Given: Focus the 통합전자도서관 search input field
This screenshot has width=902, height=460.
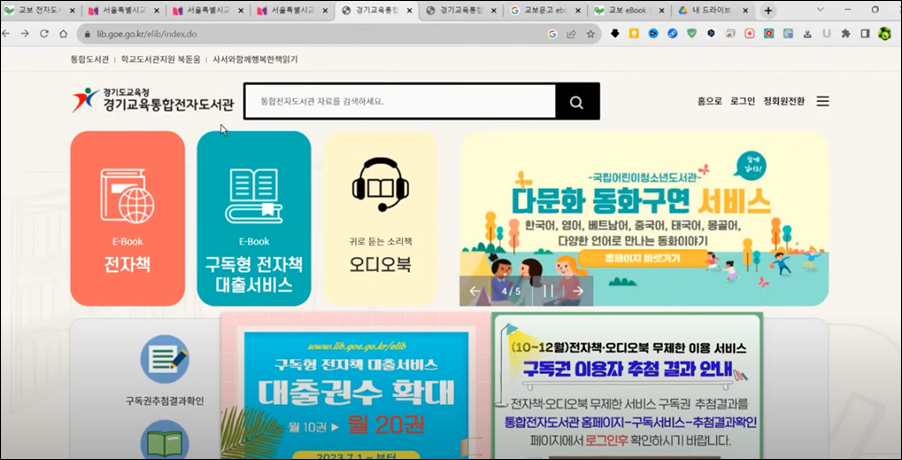Looking at the screenshot, I should point(400,102).
